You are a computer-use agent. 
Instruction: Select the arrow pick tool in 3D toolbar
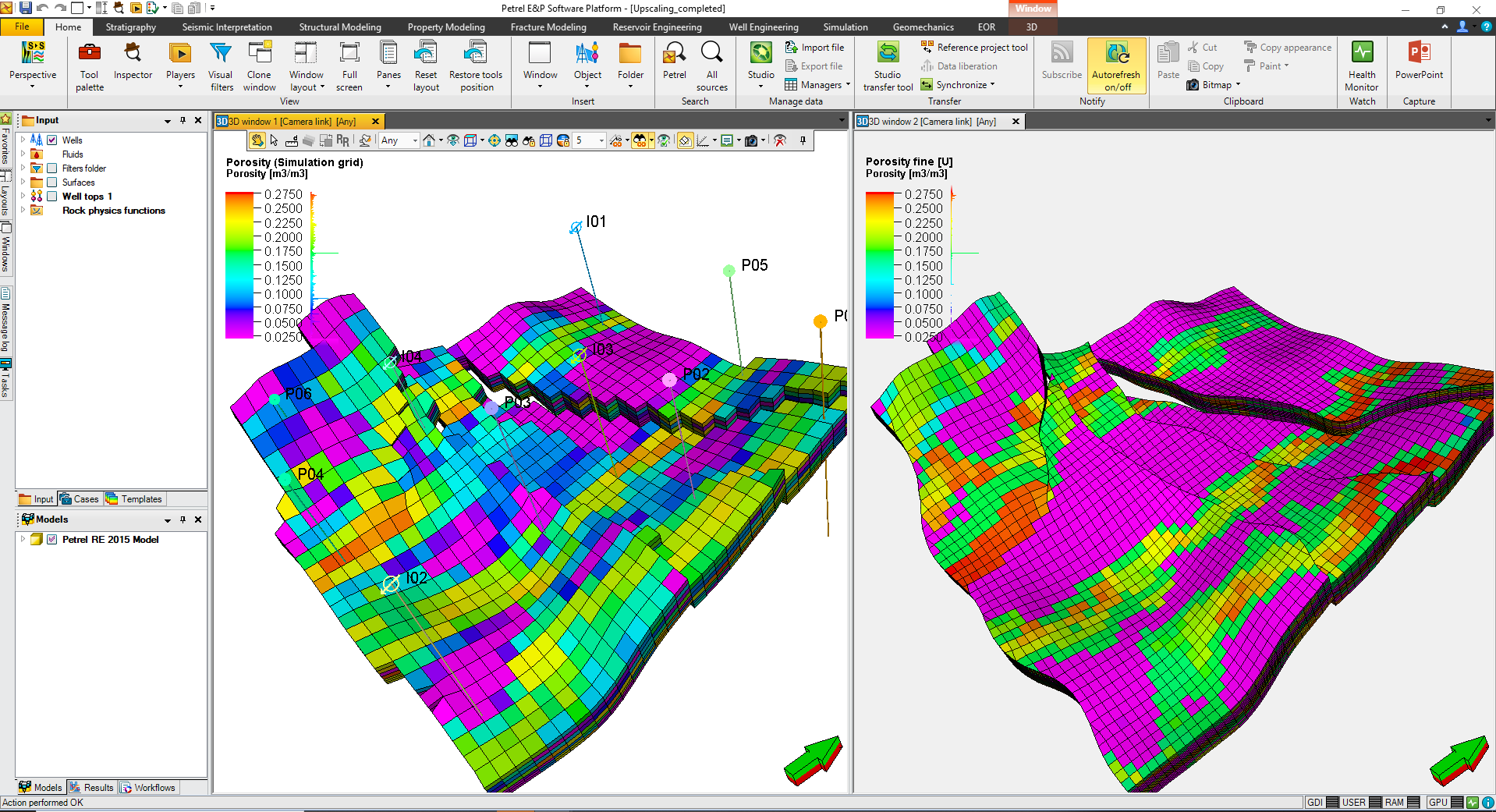(x=274, y=140)
